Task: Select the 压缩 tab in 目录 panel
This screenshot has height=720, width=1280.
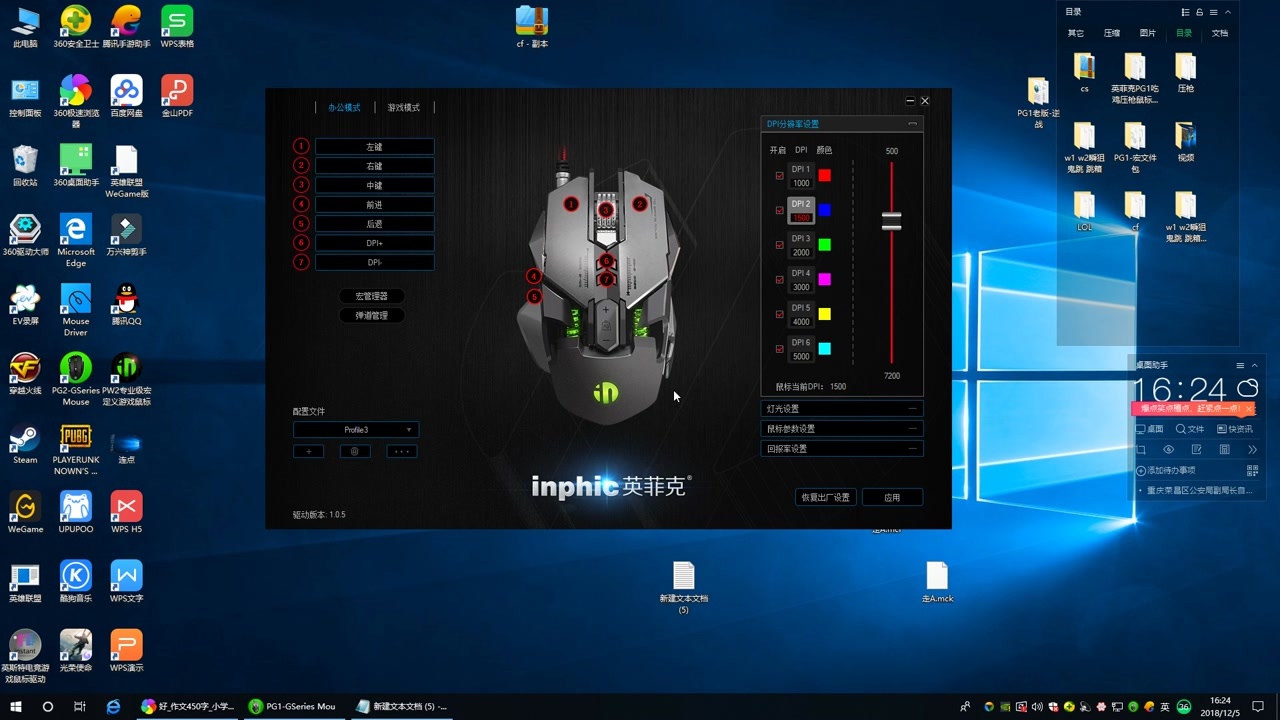Action: point(1112,33)
